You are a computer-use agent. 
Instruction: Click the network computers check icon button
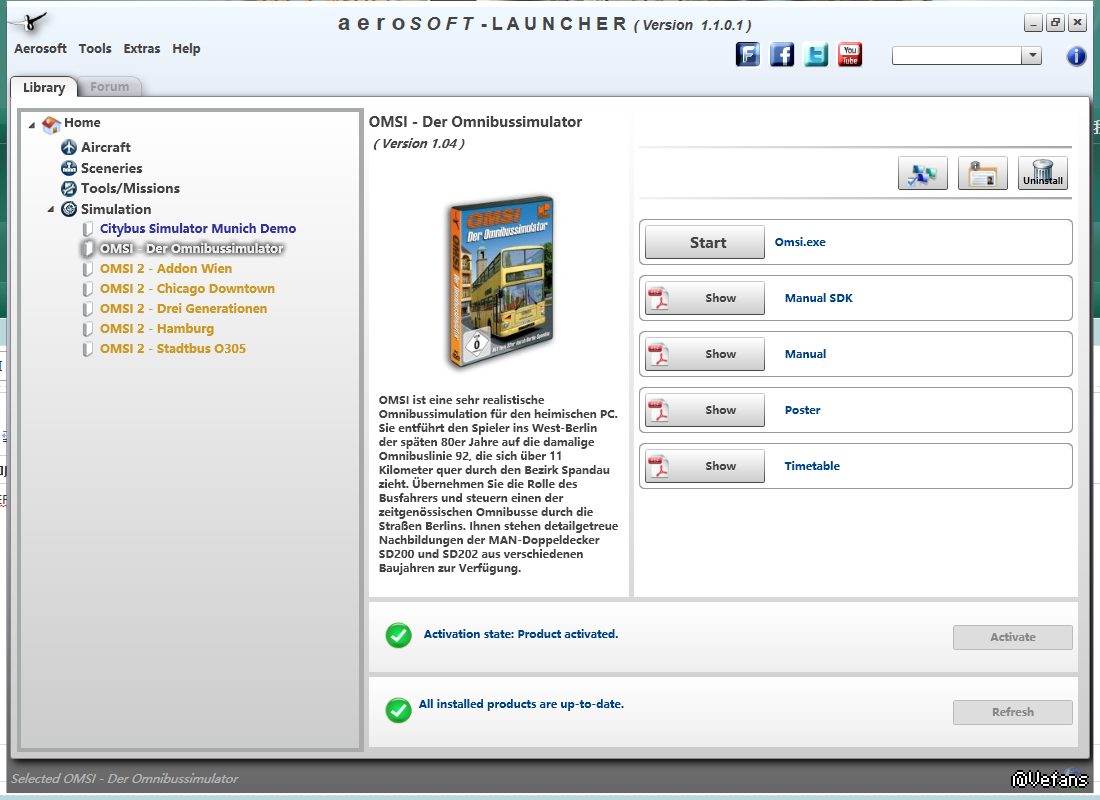click(923, 173)
